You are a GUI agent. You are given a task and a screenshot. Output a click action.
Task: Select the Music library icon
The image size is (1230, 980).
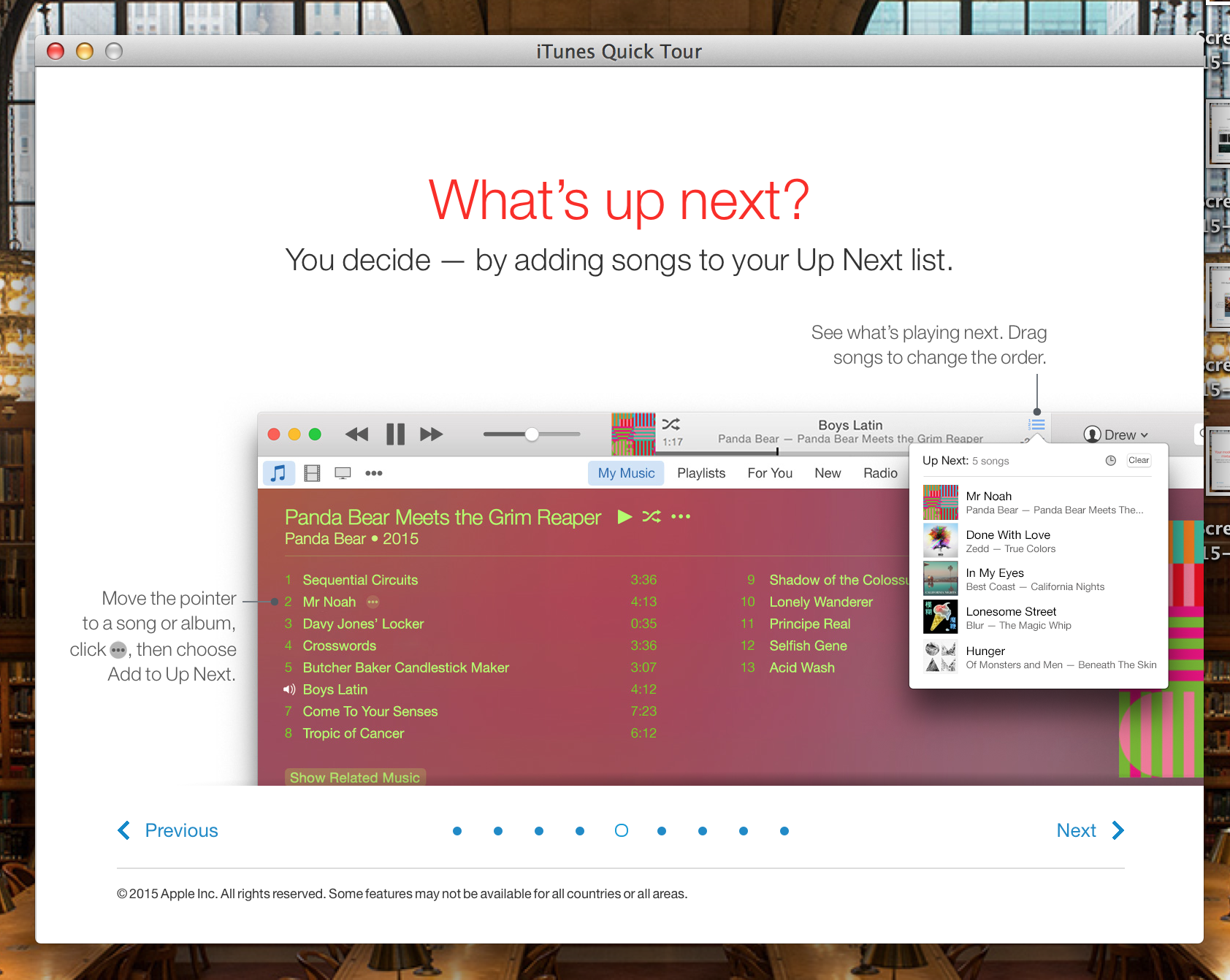tap(278, 473)
